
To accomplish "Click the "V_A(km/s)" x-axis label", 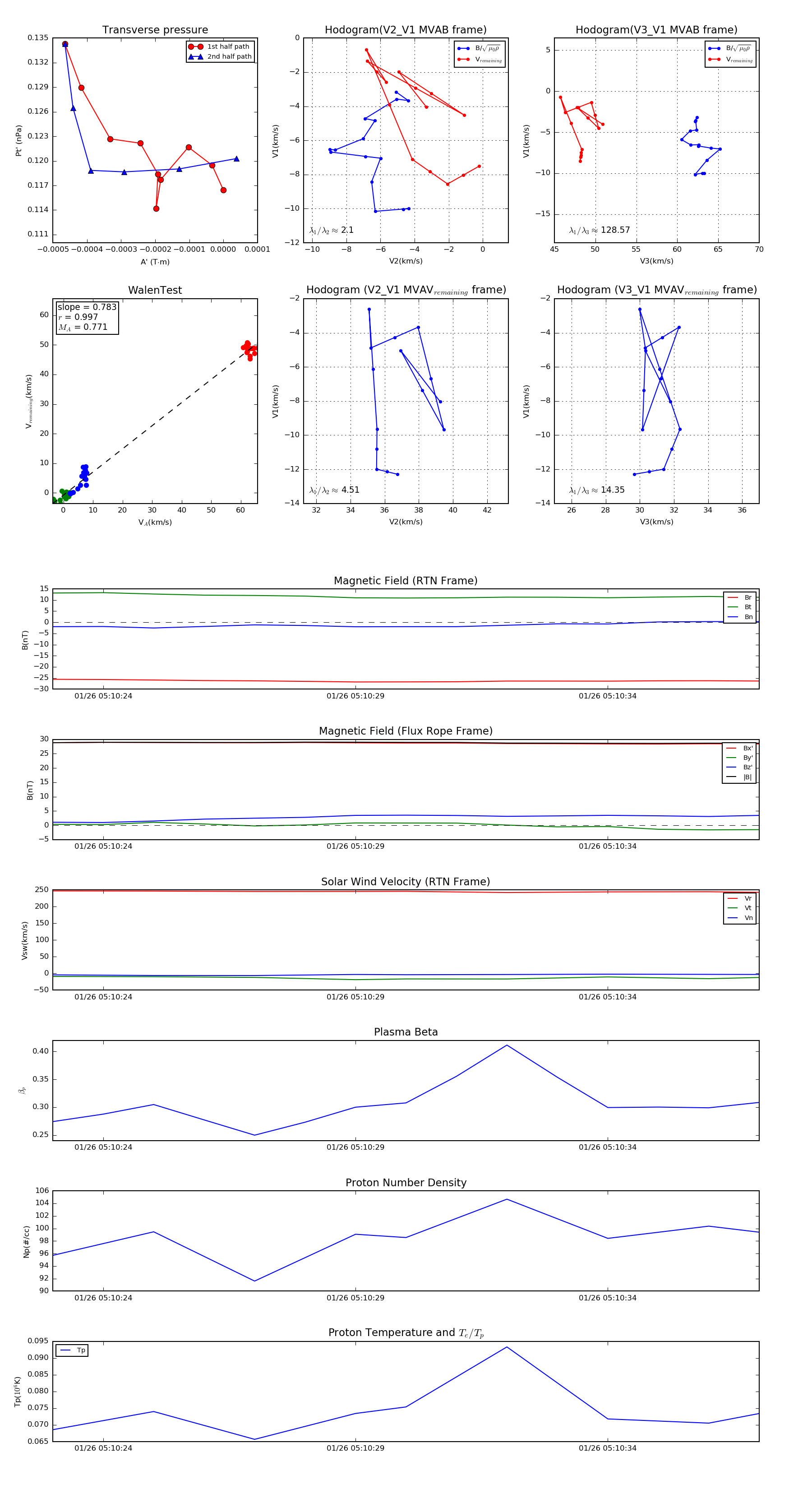I will click(155, 523).
